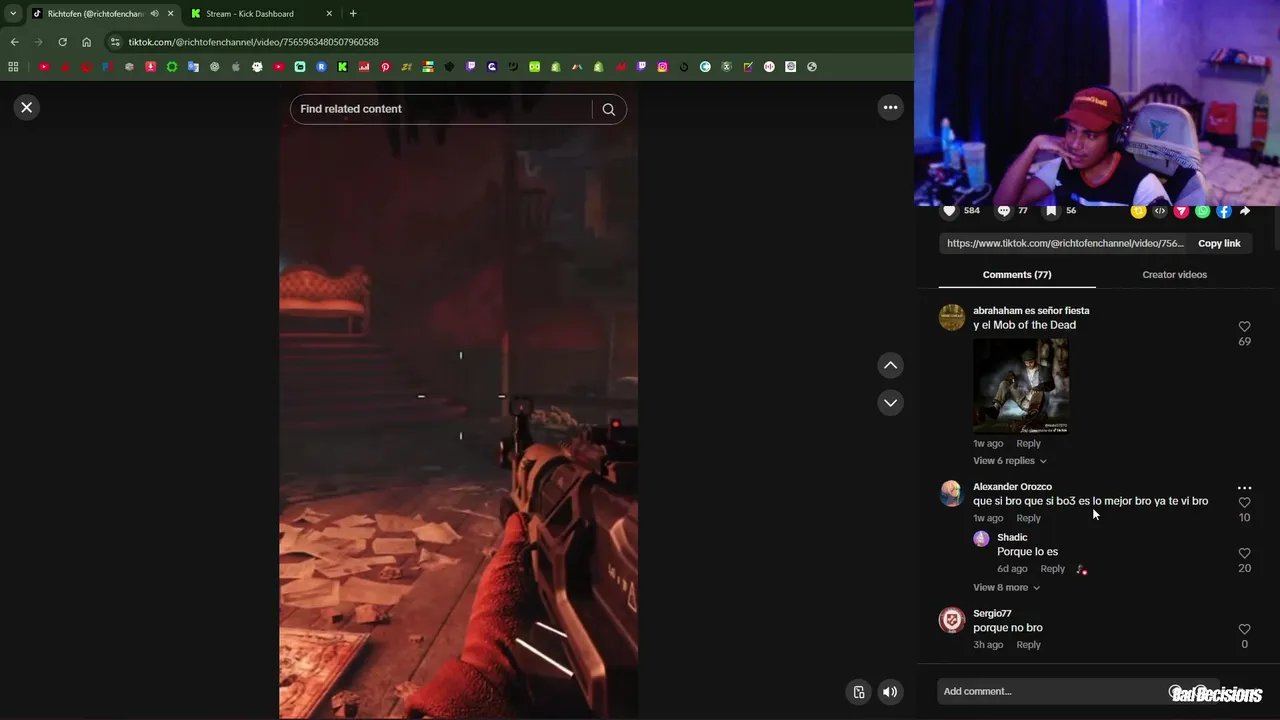
Task: Open more share options arrow
Action: 1245,211
